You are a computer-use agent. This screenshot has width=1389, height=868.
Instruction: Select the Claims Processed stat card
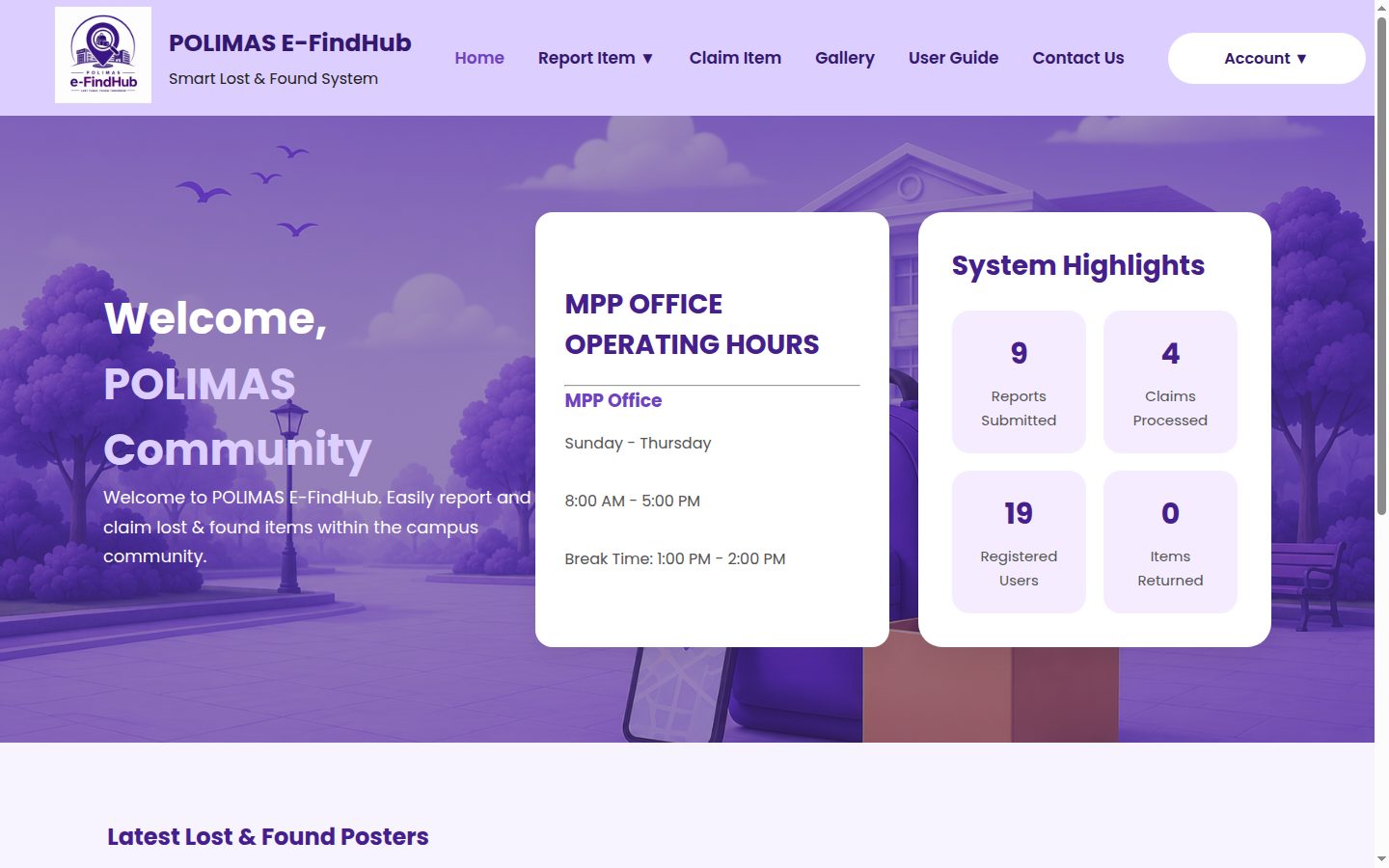tap(1170, 381)
